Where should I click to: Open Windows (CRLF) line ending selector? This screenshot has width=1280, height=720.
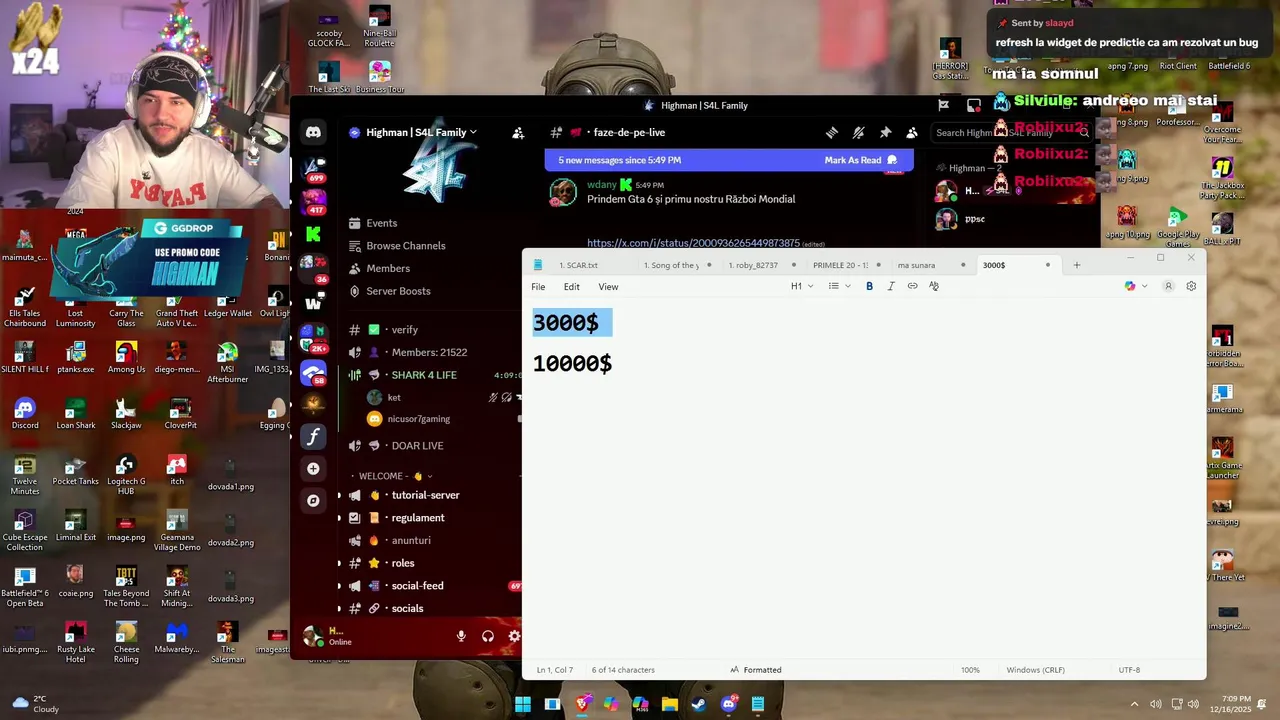(x=1035, y=670)
